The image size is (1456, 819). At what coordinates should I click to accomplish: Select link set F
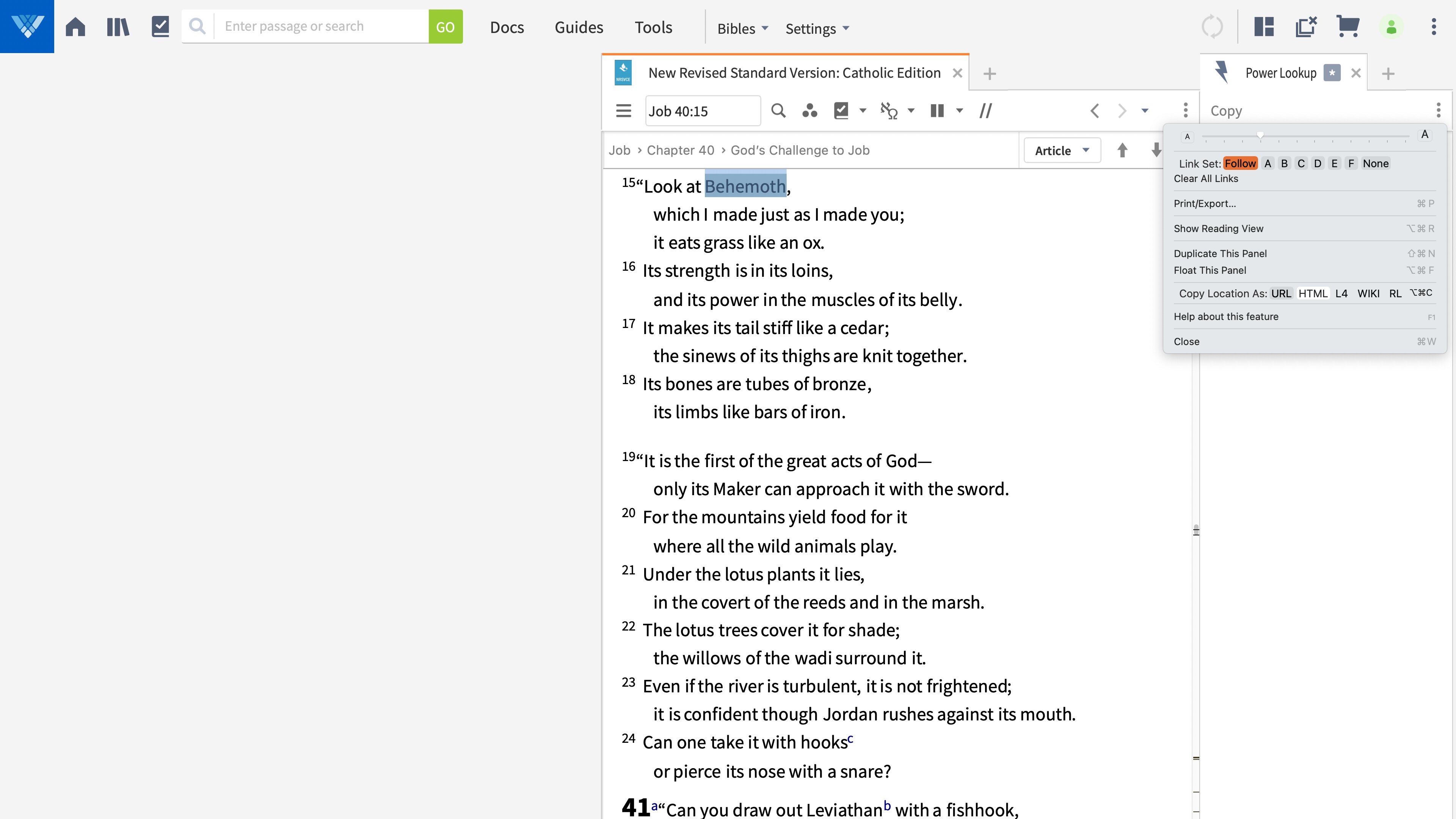coord(1351,163)
